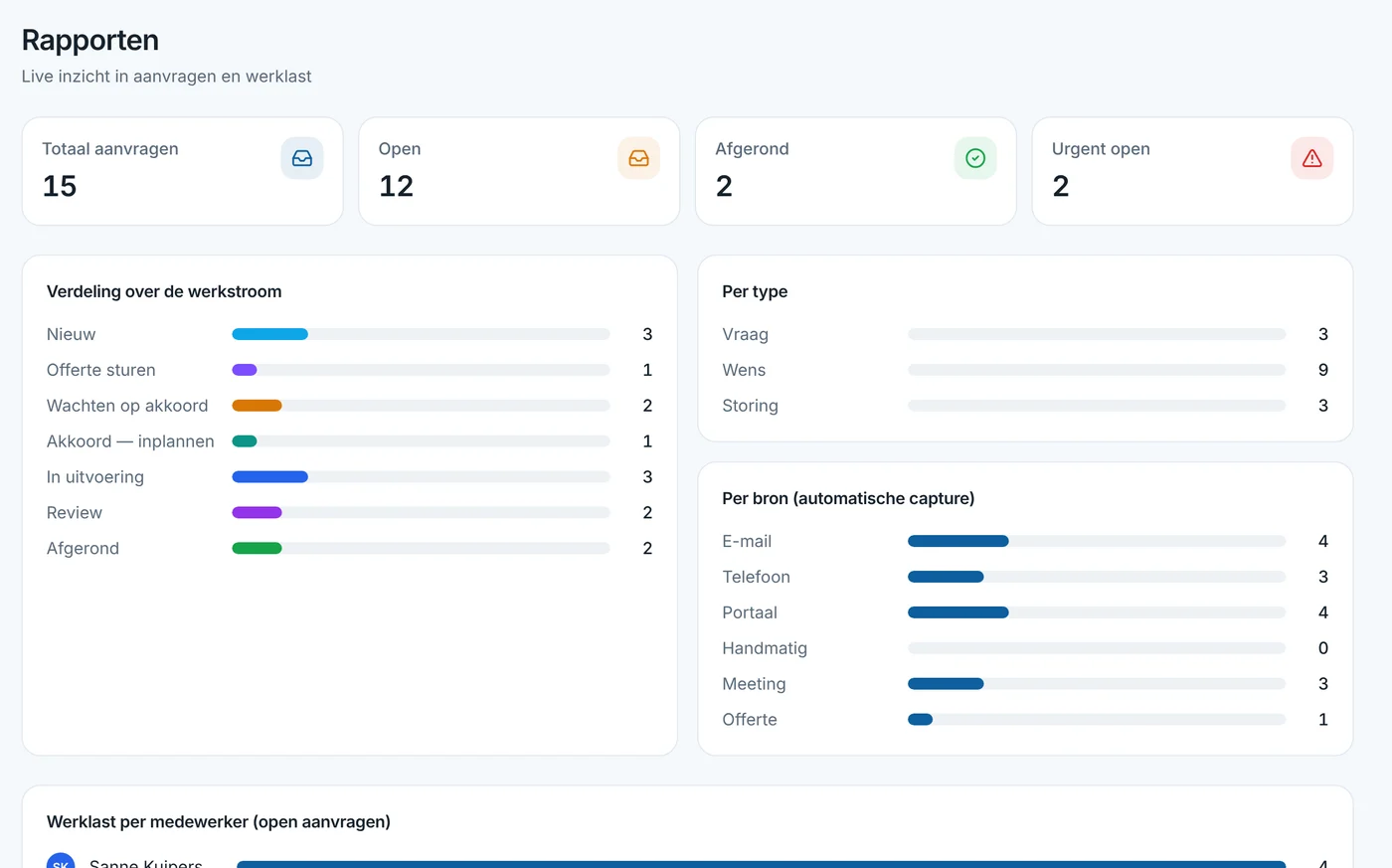Screen dimensions: 1392x868
Task: Click the red warning icon on Urgent open card
Action: click(1312, 158)
